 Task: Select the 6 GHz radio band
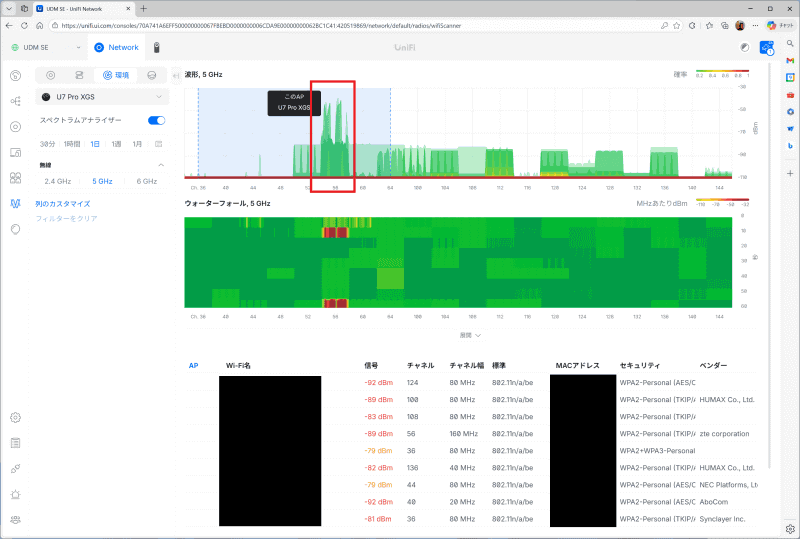click(x=146, y=181)
